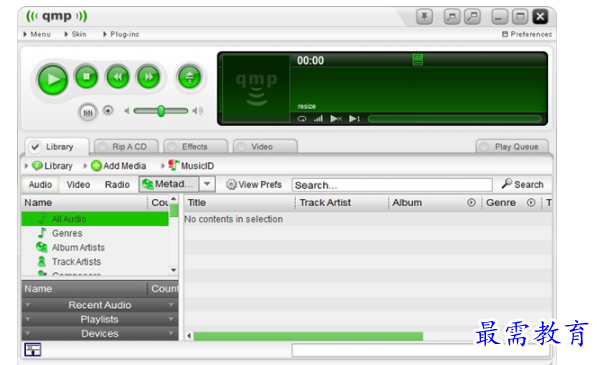Viewport: 597px width, 365px height.
Task: Click the Search magnifier button
Action: (x=522, y=184)
